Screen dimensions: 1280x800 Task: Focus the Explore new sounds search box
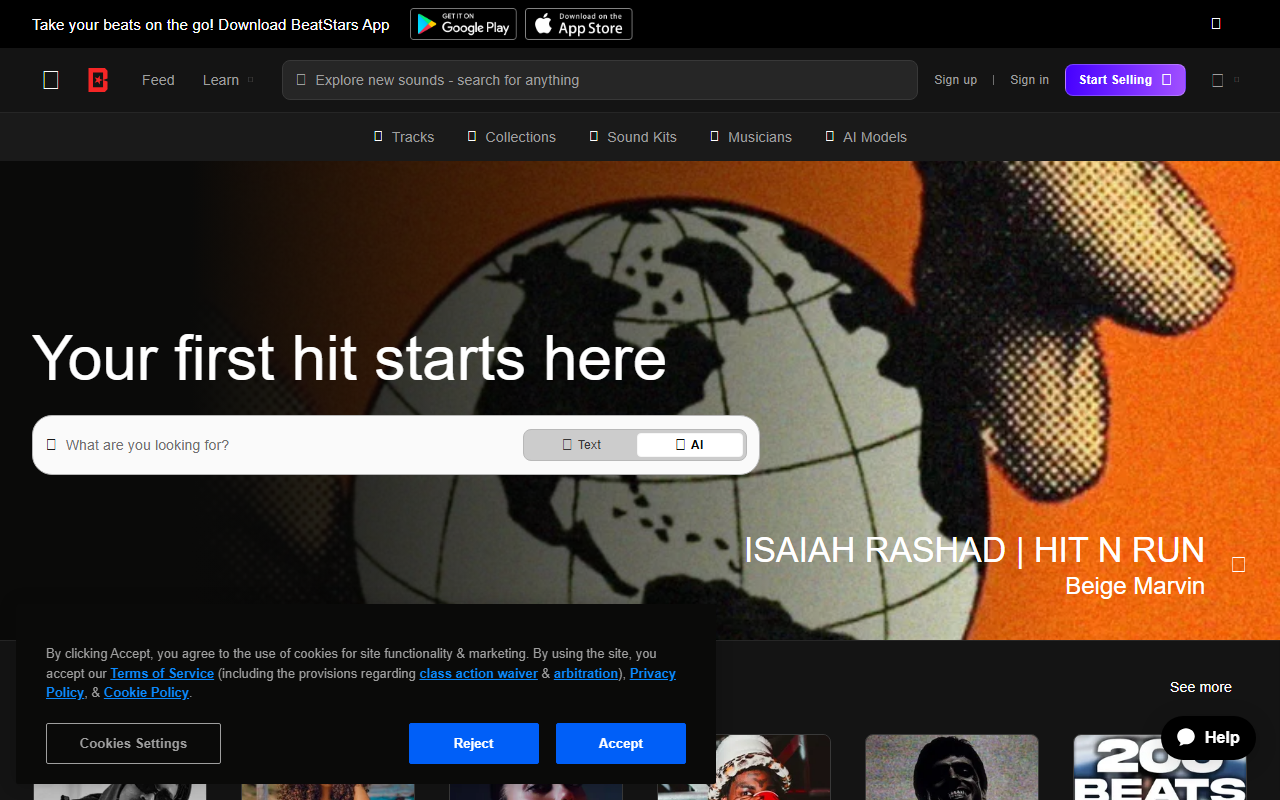point(600,80)
